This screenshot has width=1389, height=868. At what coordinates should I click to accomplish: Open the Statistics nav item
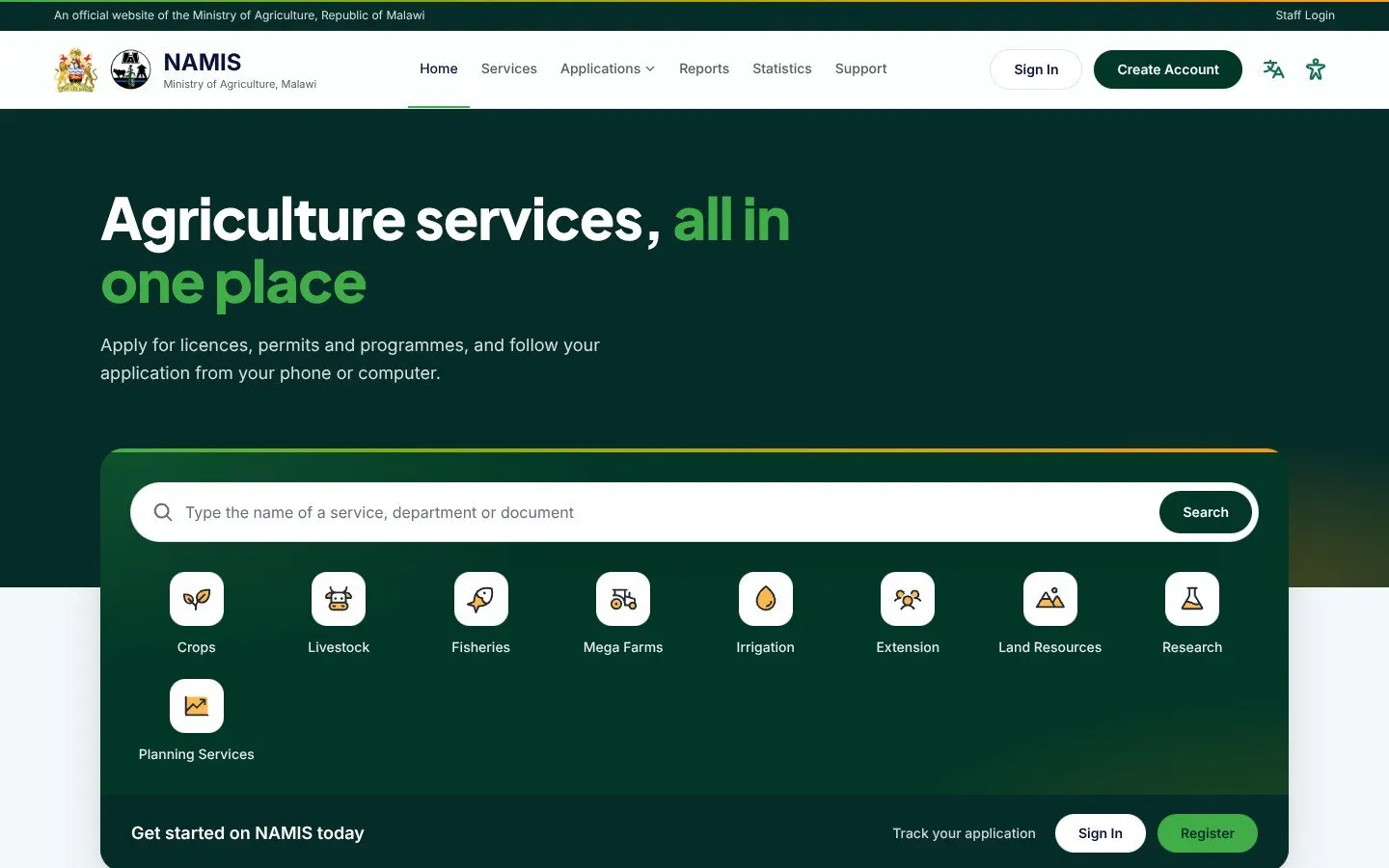point(782,68)
